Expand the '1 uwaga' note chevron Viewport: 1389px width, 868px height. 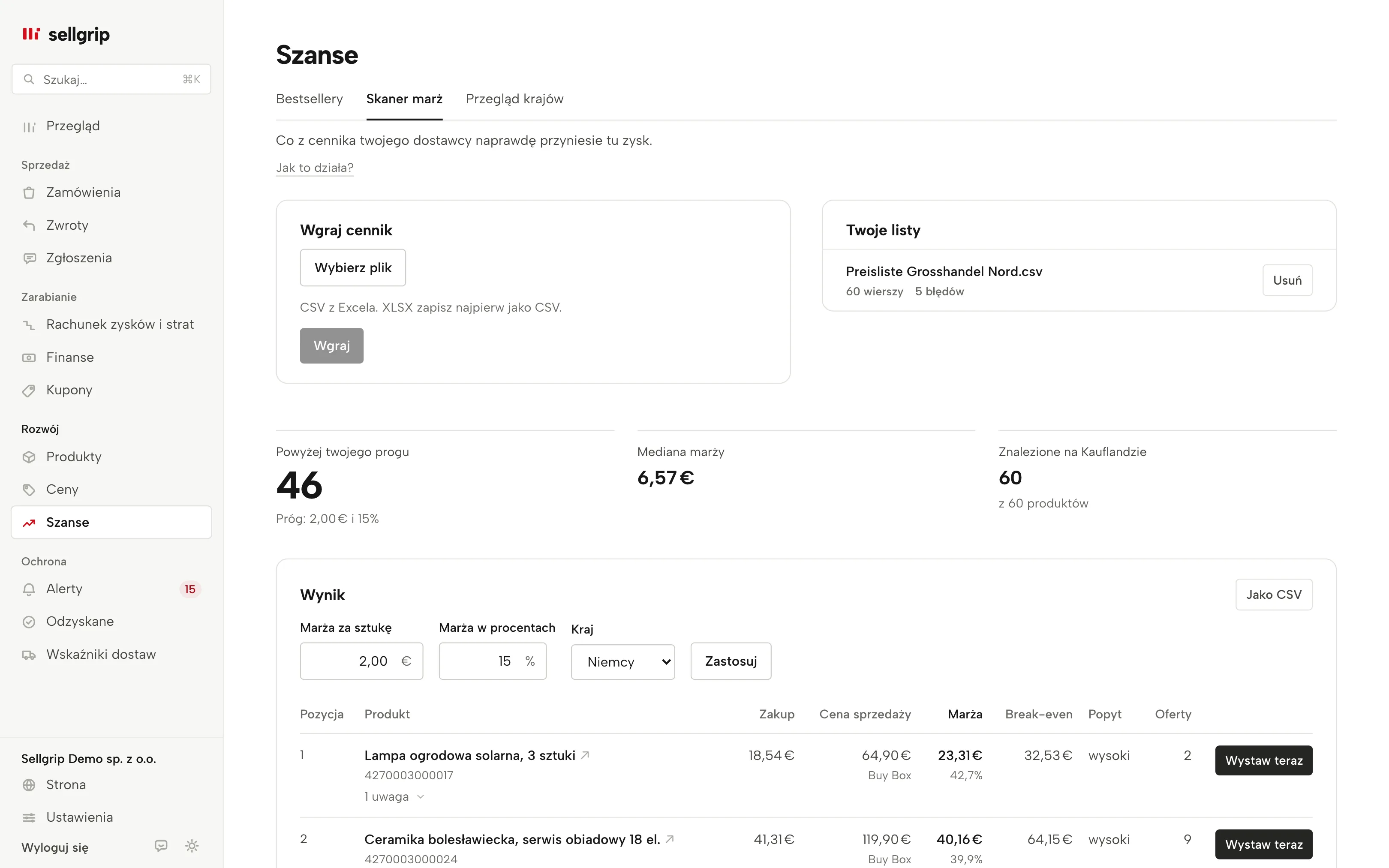421,796
